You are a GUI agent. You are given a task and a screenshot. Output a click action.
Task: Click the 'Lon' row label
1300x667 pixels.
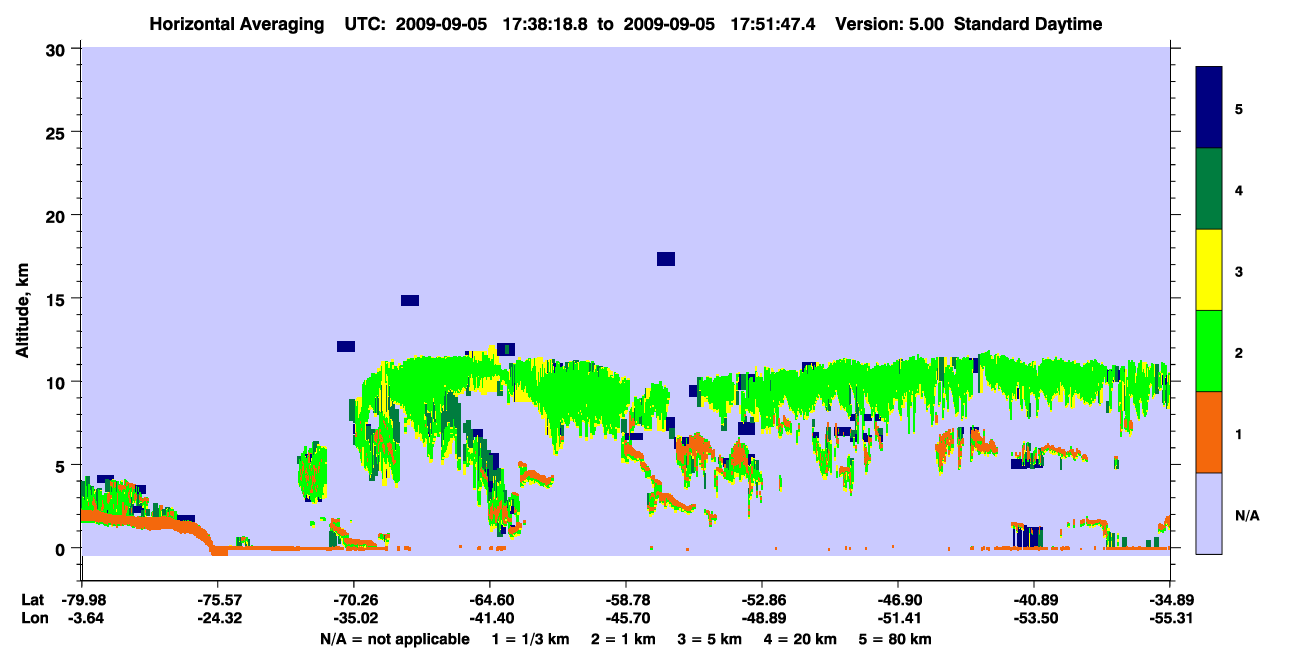click(33, 619)
